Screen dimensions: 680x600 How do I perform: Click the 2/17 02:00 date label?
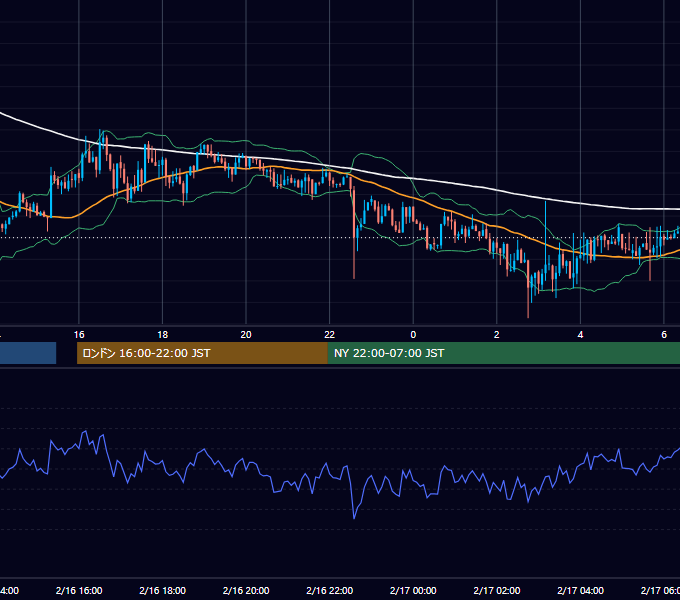(497, 590)
